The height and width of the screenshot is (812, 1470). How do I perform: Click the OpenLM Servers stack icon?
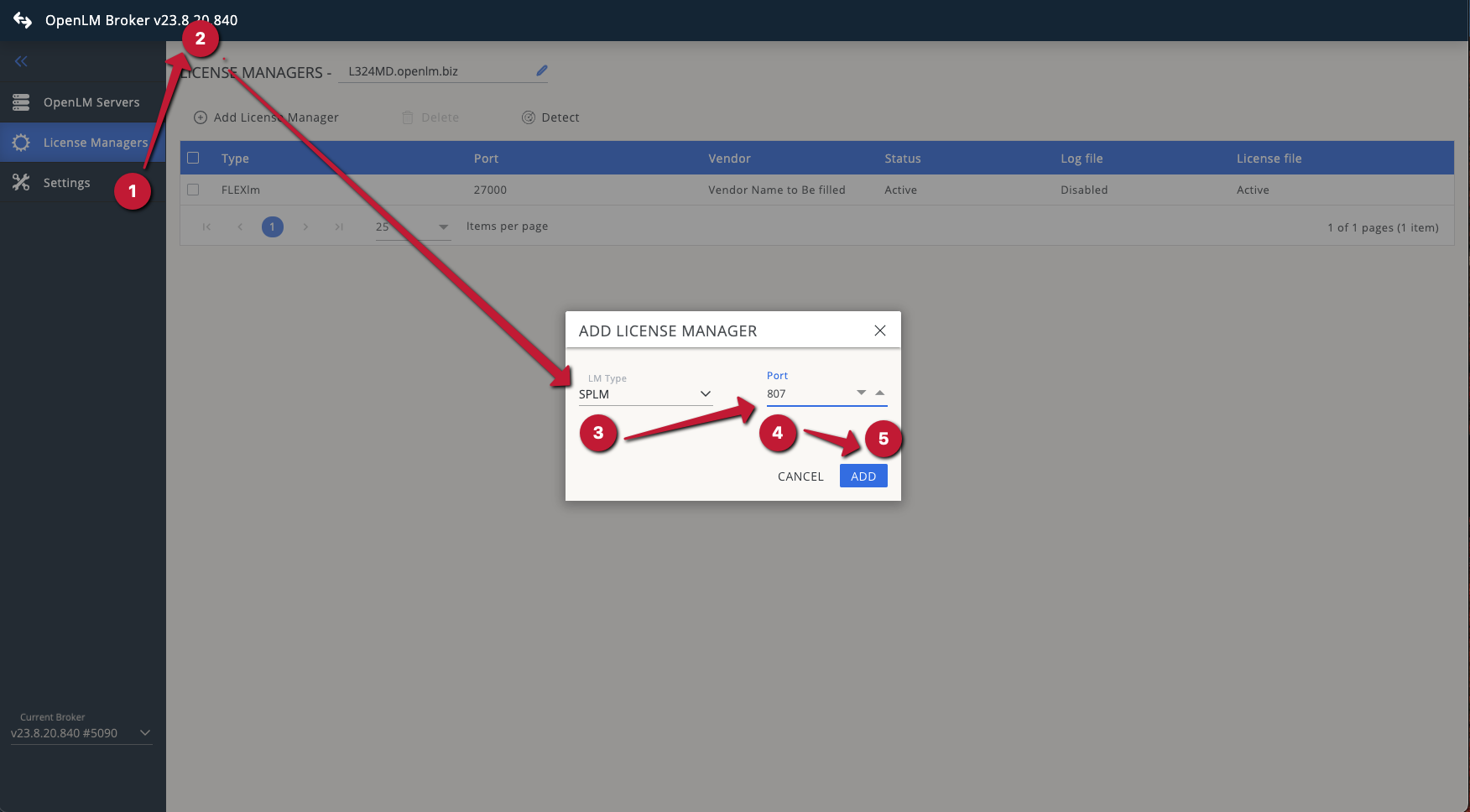click(x=21, y=102)
